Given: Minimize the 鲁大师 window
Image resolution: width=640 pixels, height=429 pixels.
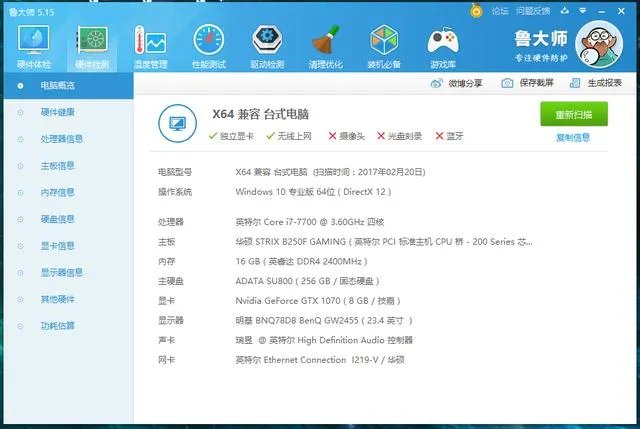Looking at the screenshot, I should [x=602, y=11].
